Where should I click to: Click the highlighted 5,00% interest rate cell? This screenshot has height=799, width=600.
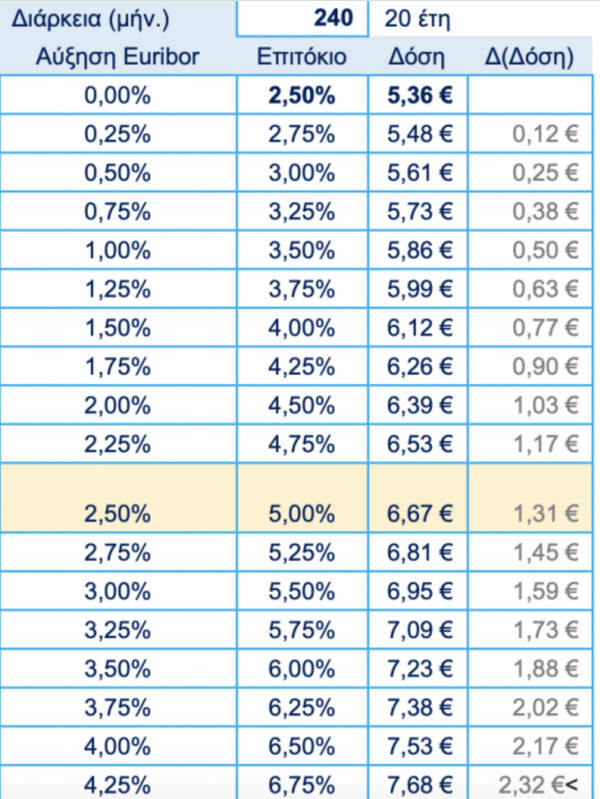click(x=301, y=514)
